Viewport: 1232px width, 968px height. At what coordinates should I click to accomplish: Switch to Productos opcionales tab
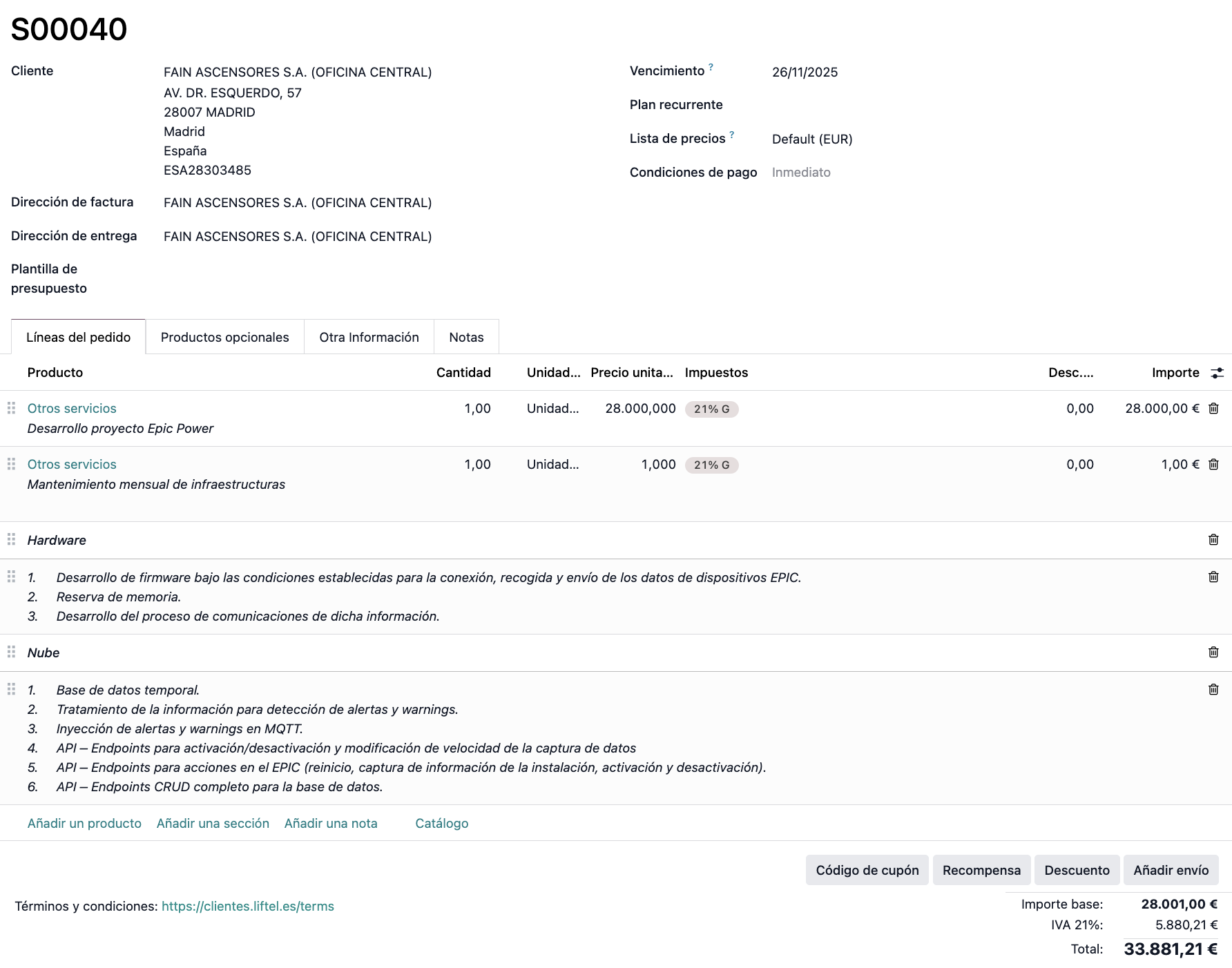tap(224, 337)
